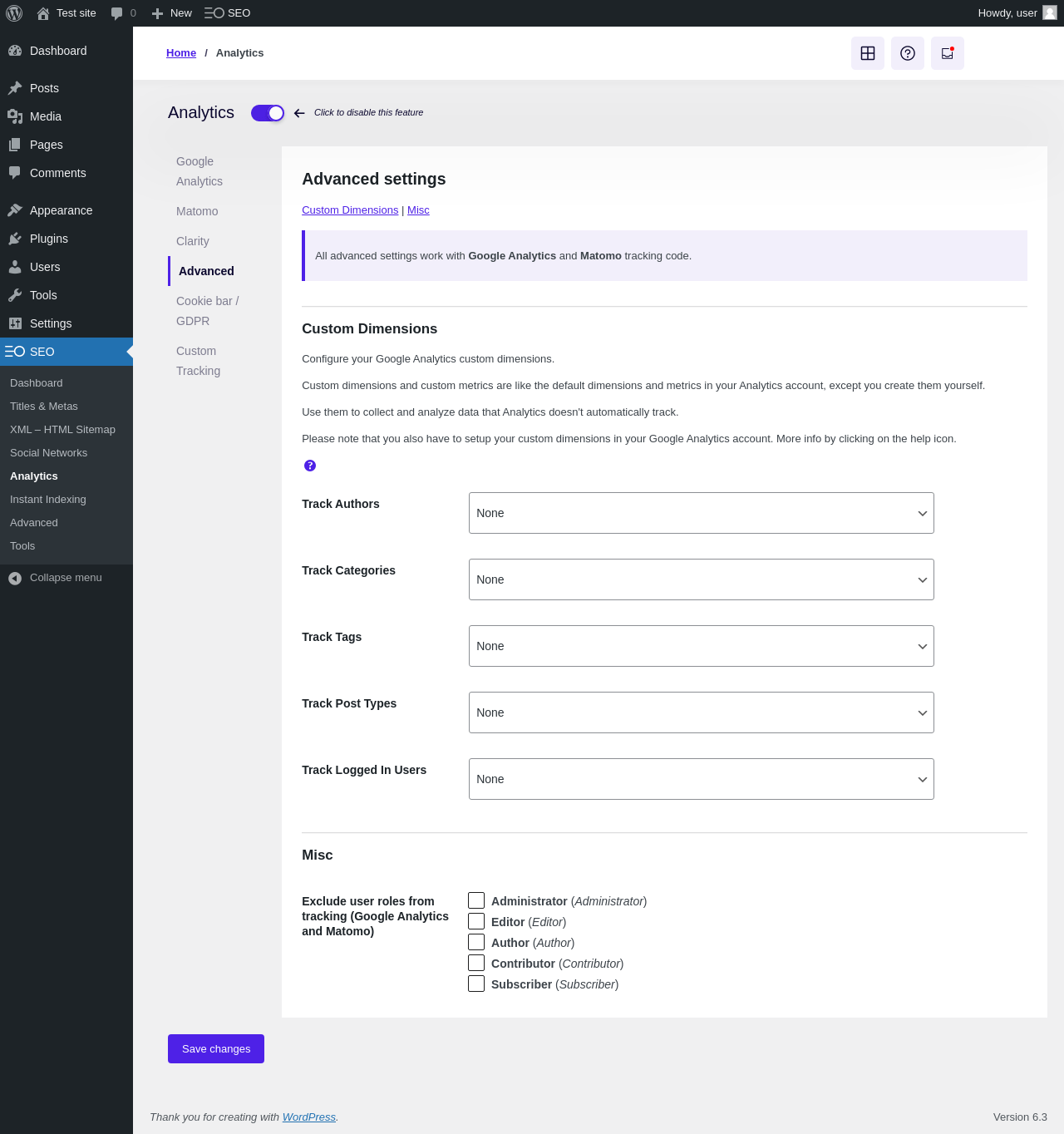Open Analytics item in SEO submenu
This screenshot has height=1134, width=1064.
[x=34, y=476]
